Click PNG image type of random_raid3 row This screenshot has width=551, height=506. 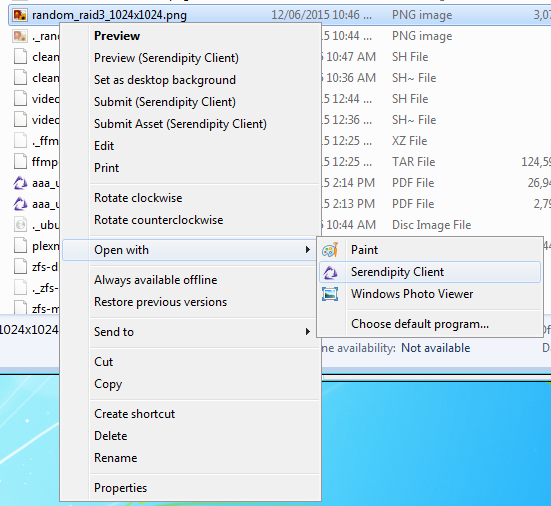pos(422,15)
